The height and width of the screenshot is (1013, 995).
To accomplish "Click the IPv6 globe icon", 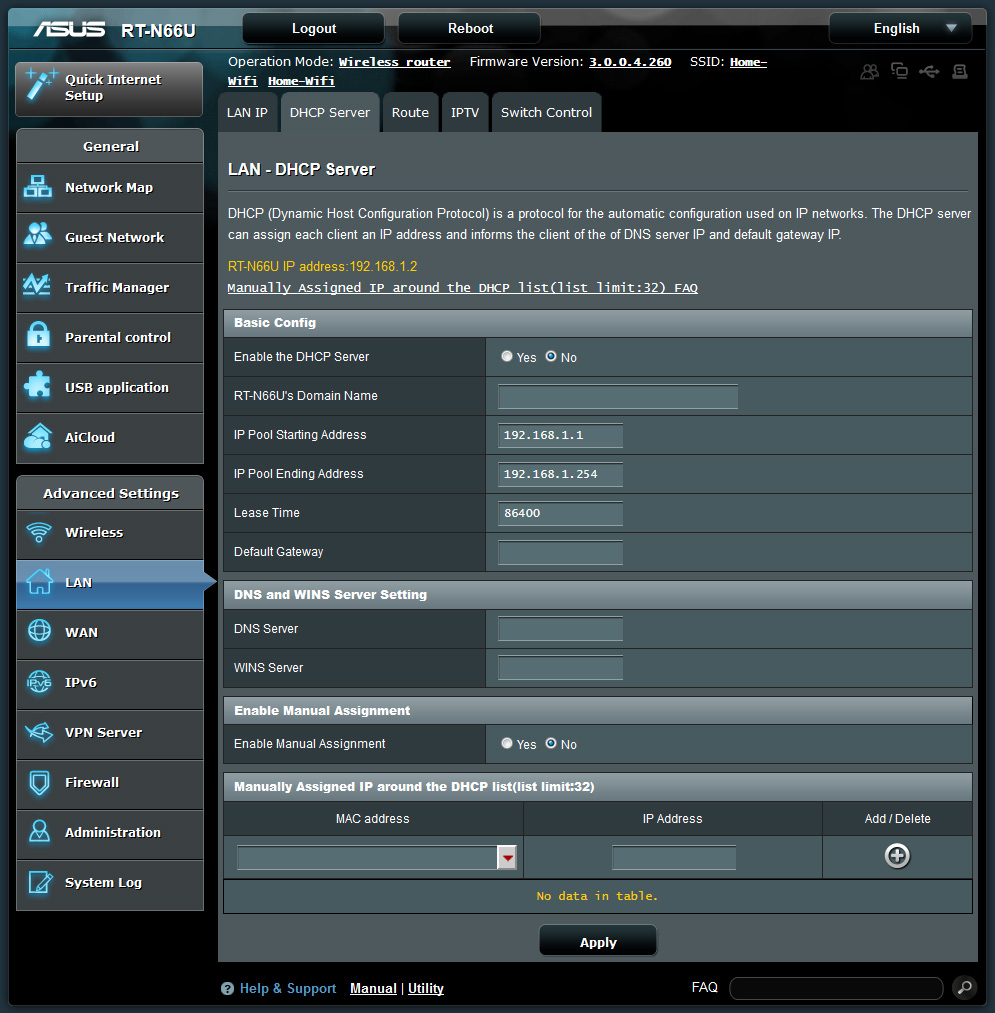I will 39,682.
